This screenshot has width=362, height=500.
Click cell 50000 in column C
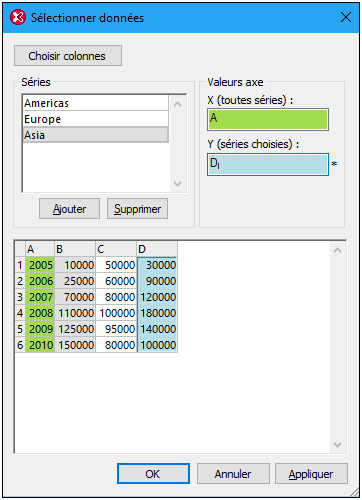pos(116,265)
